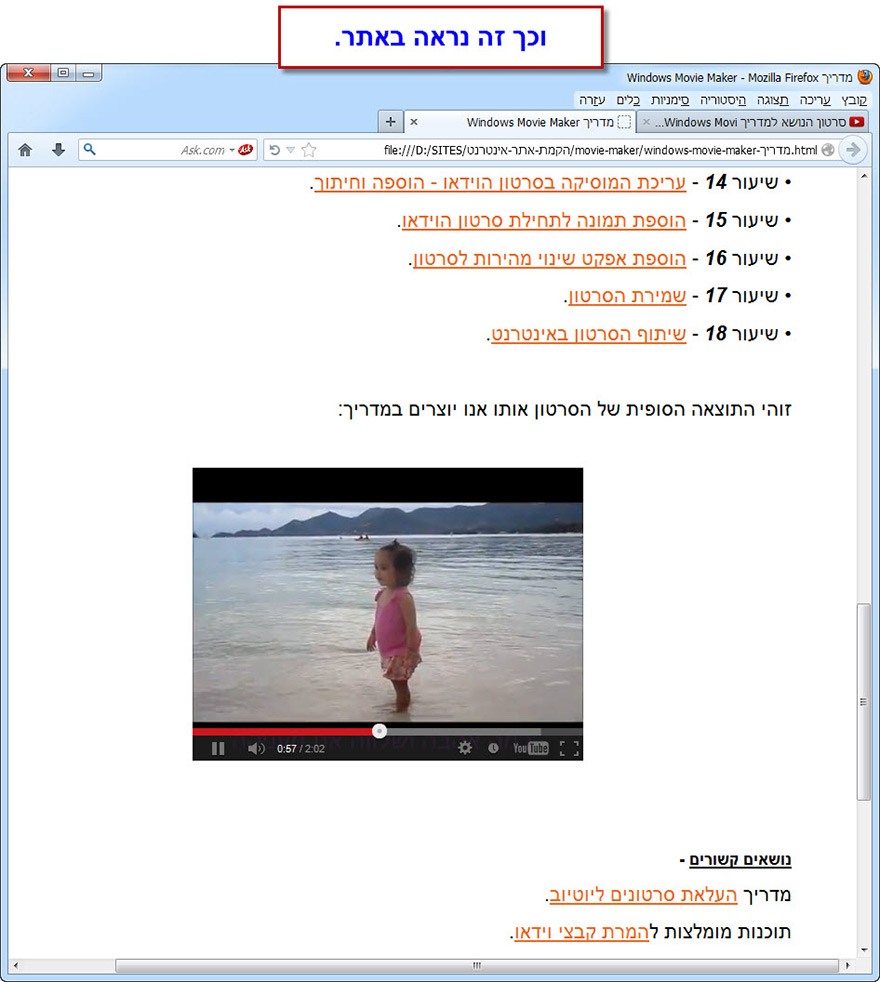Image resolution: width=880 pixels, height=982 pixels.
Task: Open the address bar history dropdown arrow
Action: tap(291, 150)
